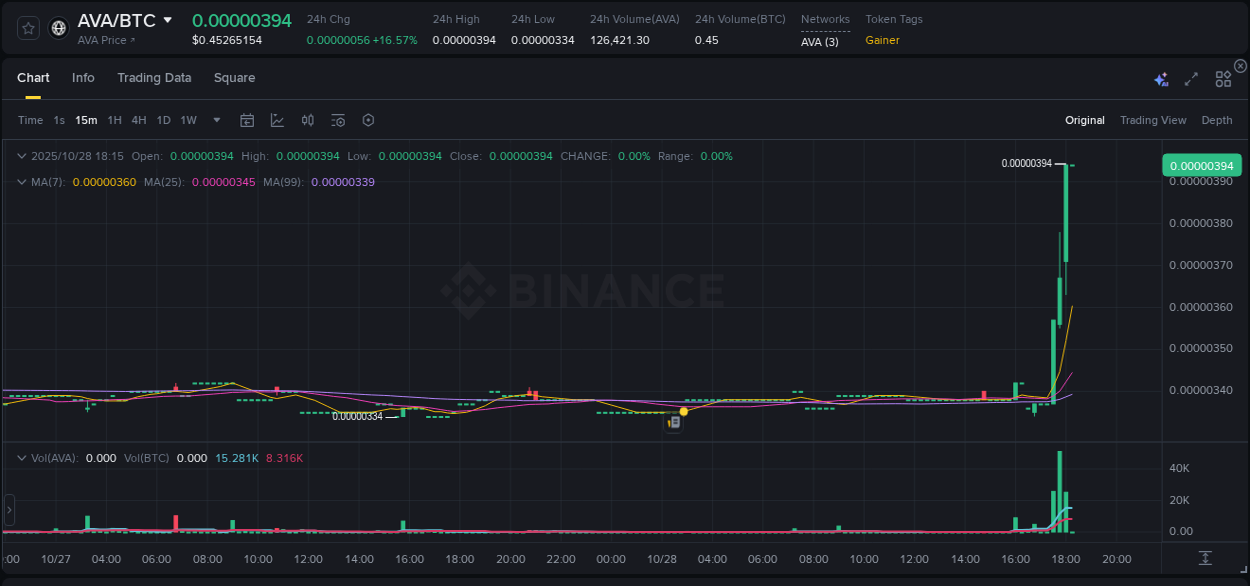This screenshot has width=1250, height=586.
Task: Click the candlestick display icon
Action: point(307,120)
